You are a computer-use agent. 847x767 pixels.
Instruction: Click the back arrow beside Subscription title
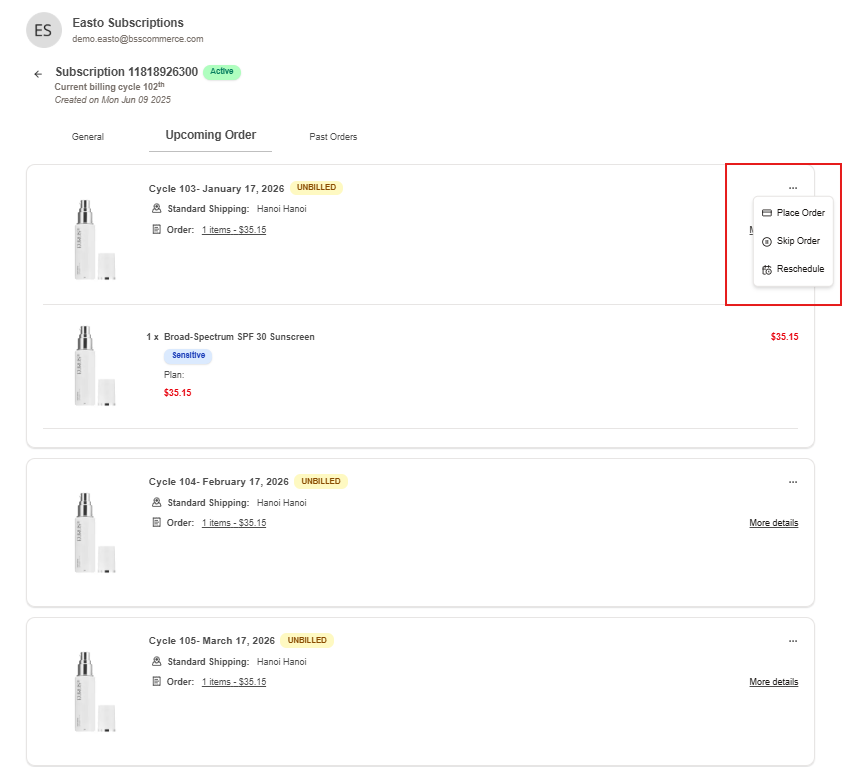[38, 74]
